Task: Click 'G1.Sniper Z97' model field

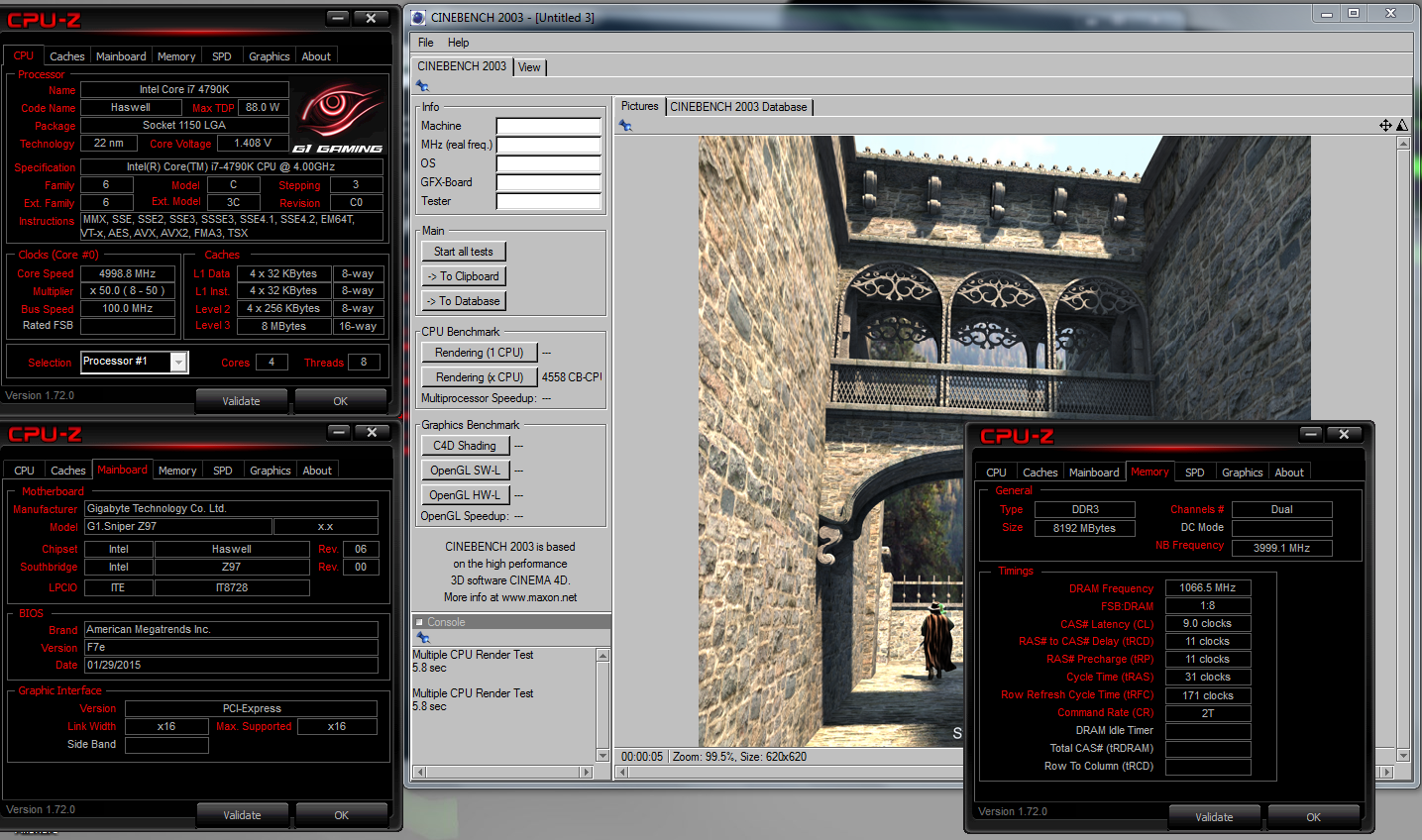Action: [x=178, y=526]
